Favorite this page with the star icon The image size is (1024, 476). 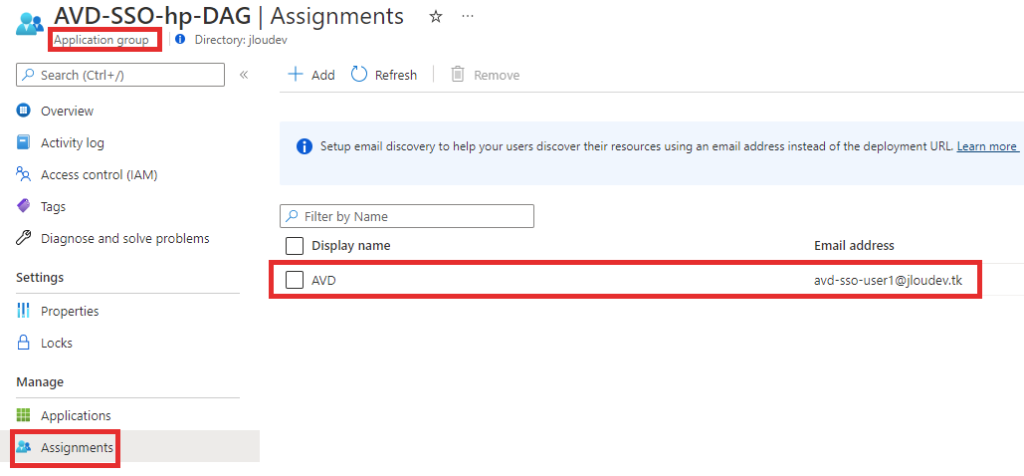click(436, 17)
